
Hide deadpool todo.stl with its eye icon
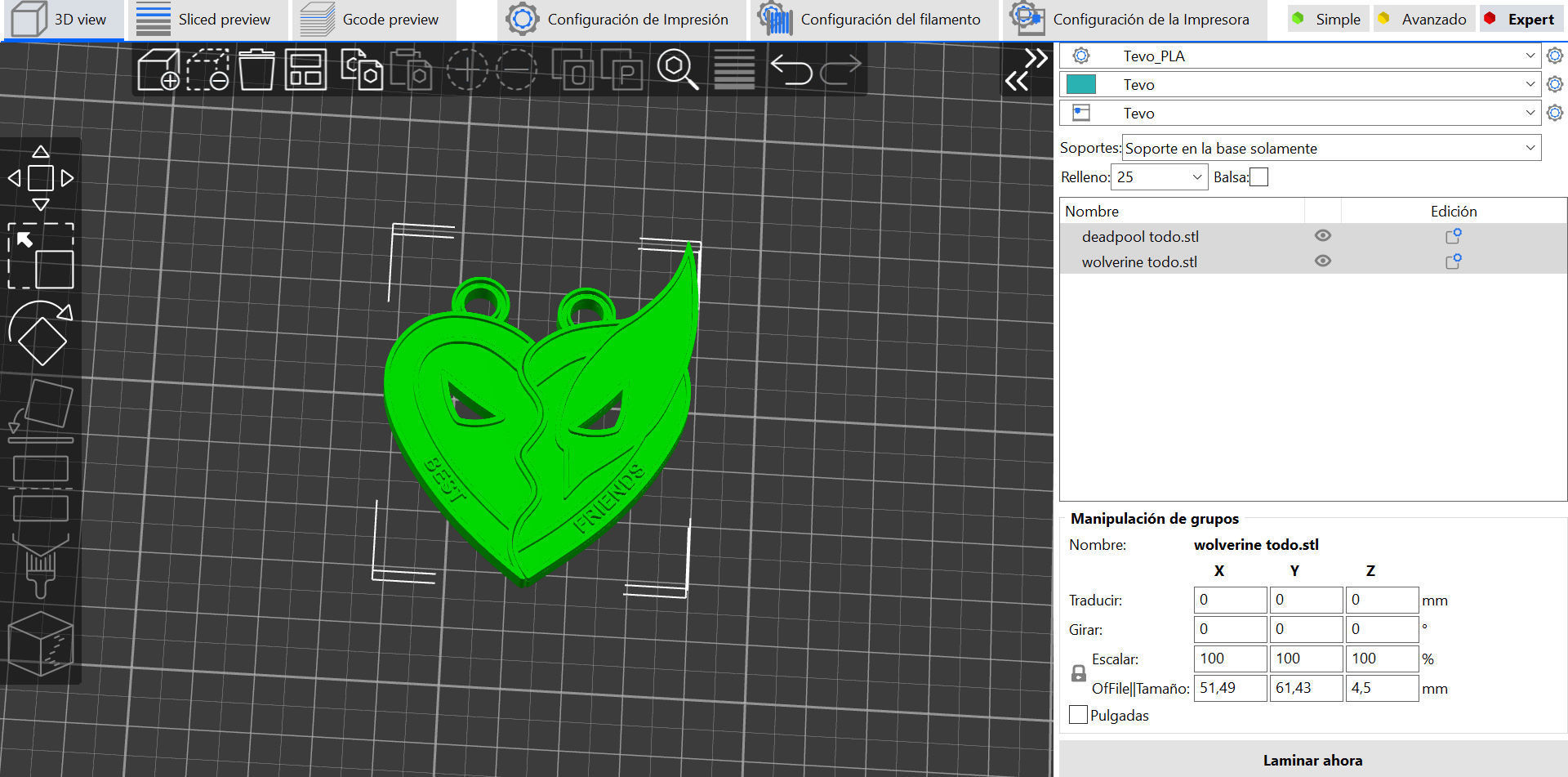(x=1323, y=235)
